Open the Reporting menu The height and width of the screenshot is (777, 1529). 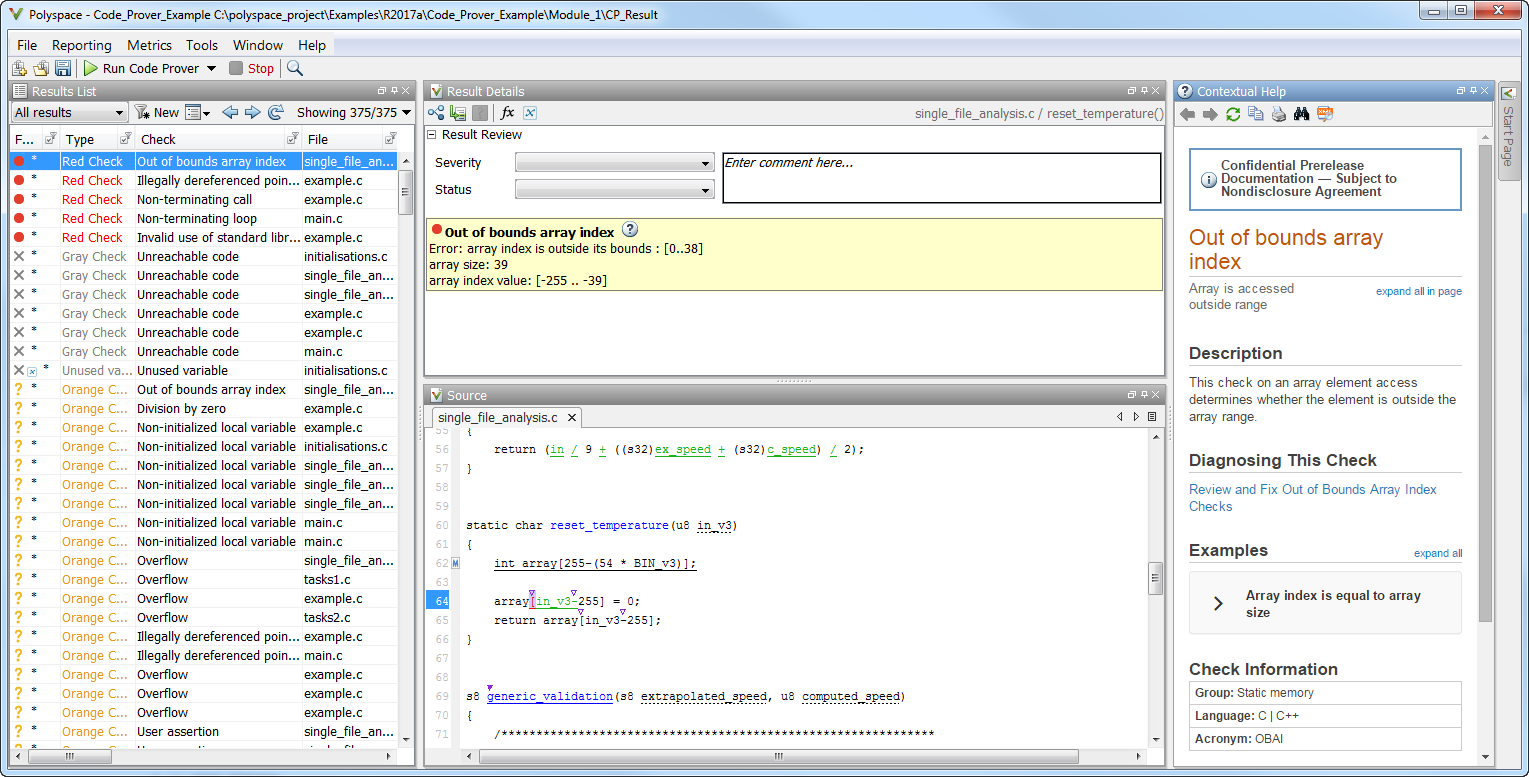pyautogui.click(x=81, y=45)
